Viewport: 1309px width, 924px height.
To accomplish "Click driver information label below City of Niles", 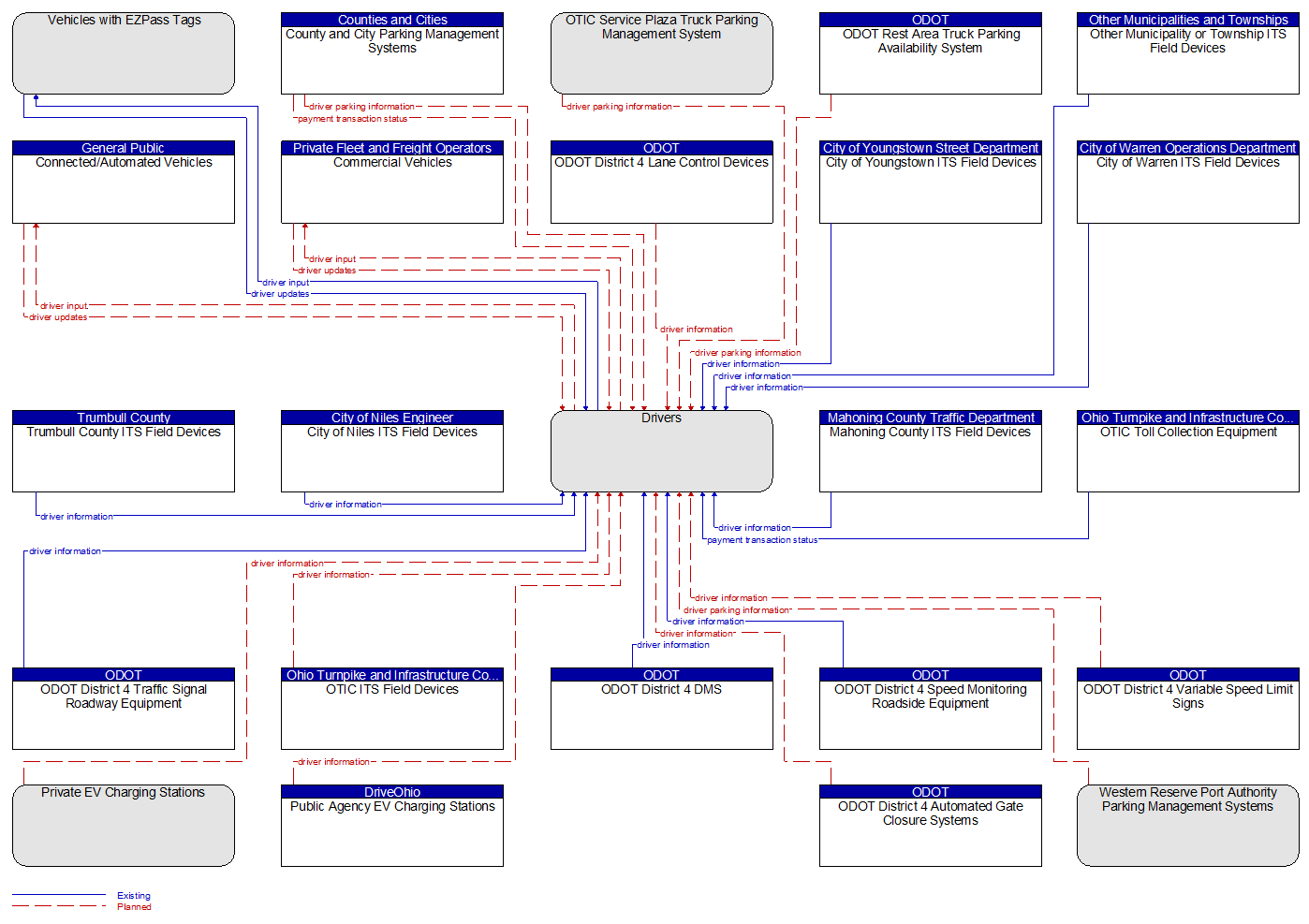I will pyautogui.click(x=346, y=505).
